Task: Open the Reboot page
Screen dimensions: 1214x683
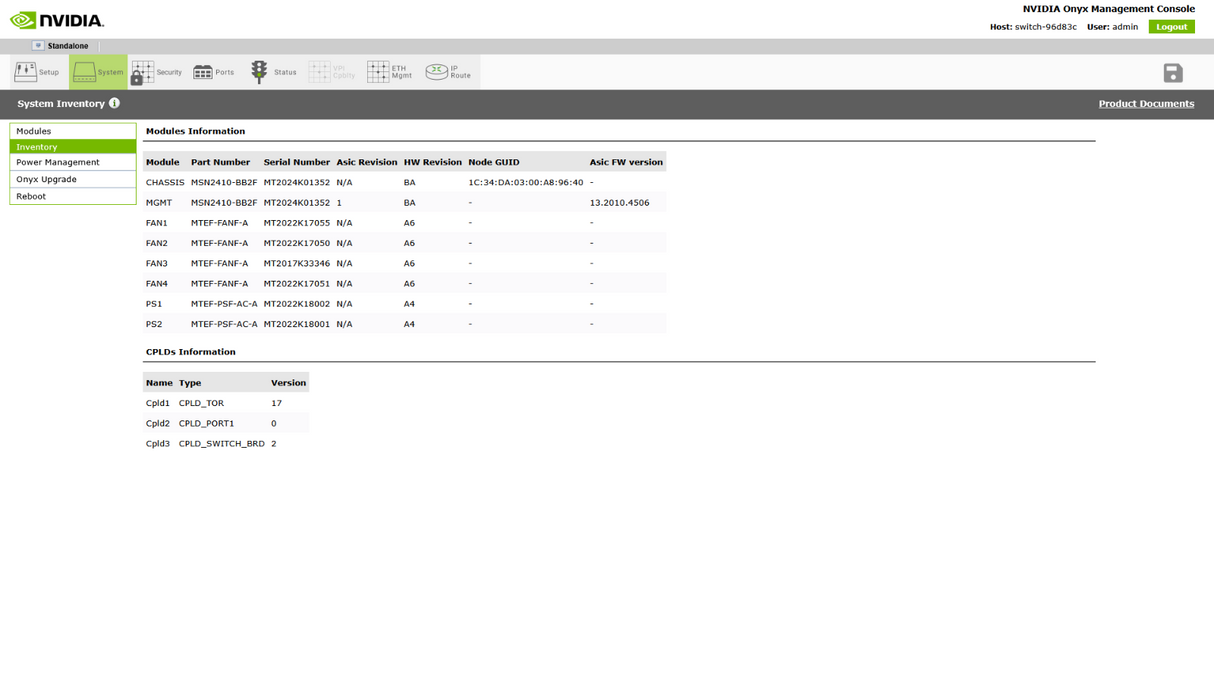Action: (x=73, y=196)
